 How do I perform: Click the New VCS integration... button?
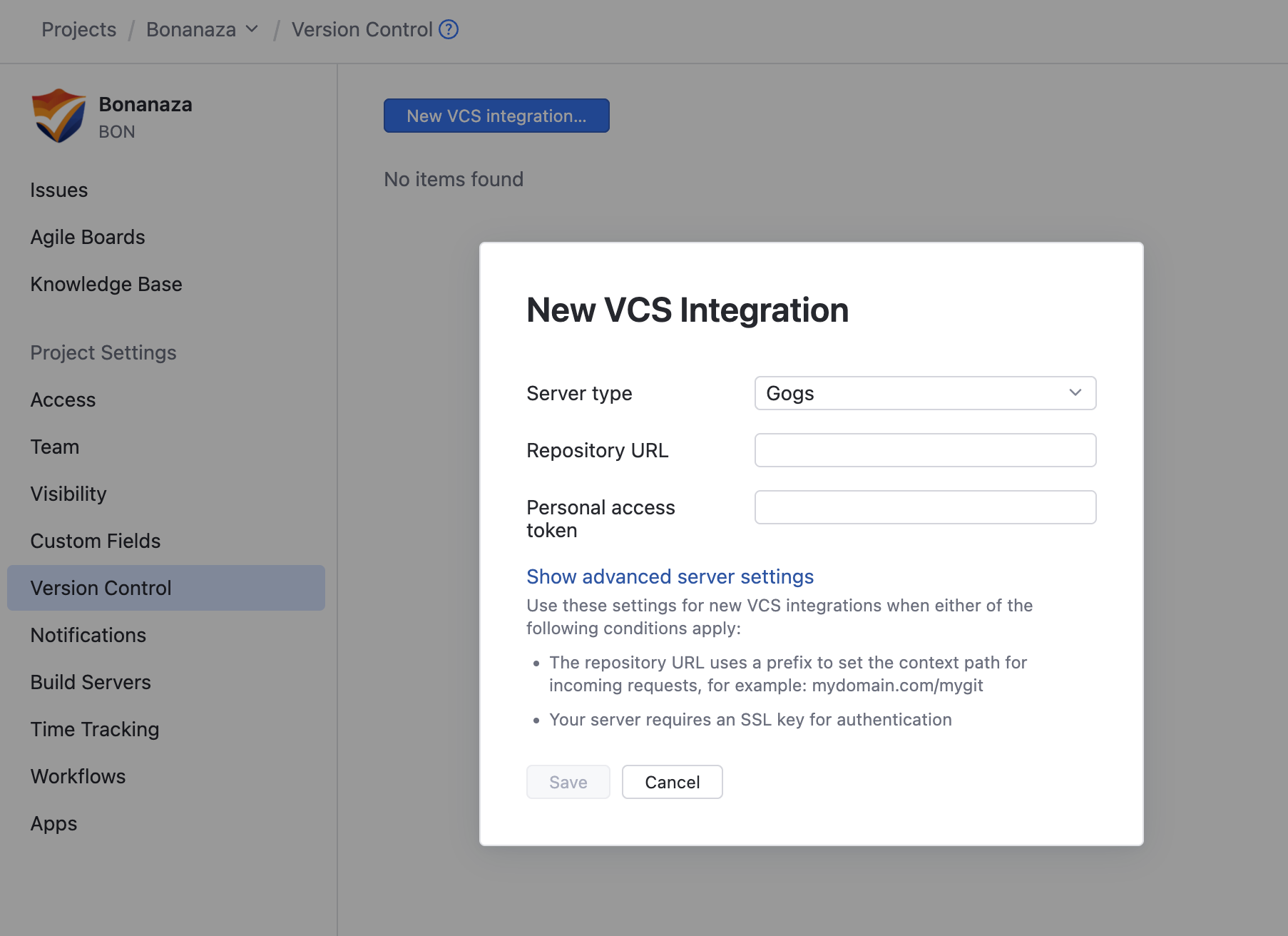point(496,116)
